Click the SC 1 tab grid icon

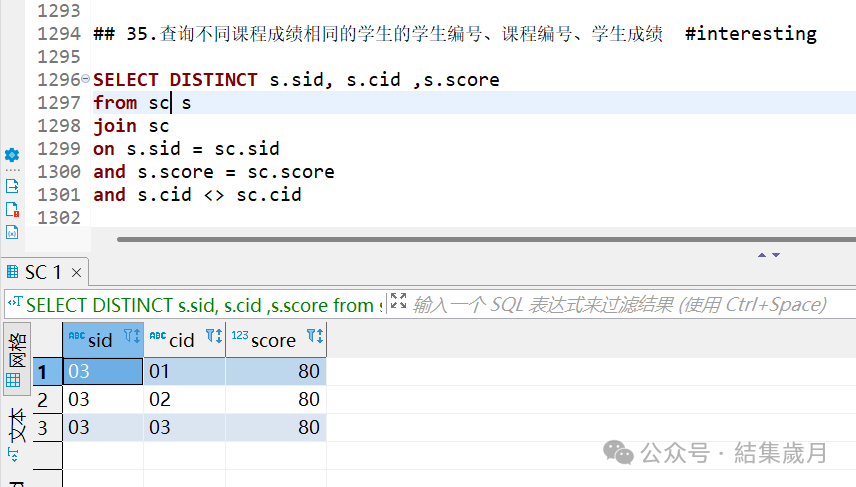pos(12,271)
